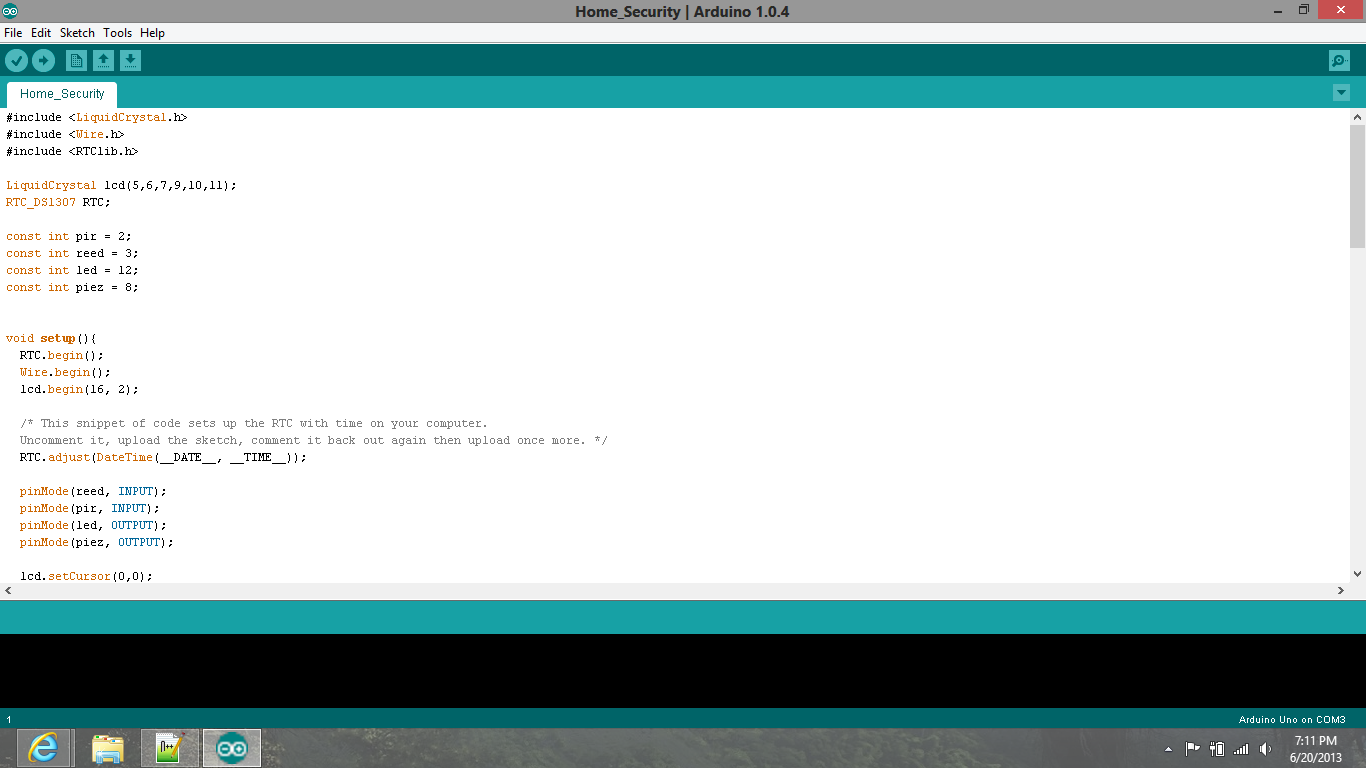Click the Upload icon to flash the board
The image size is (1366, 768).
pos(43,60)
